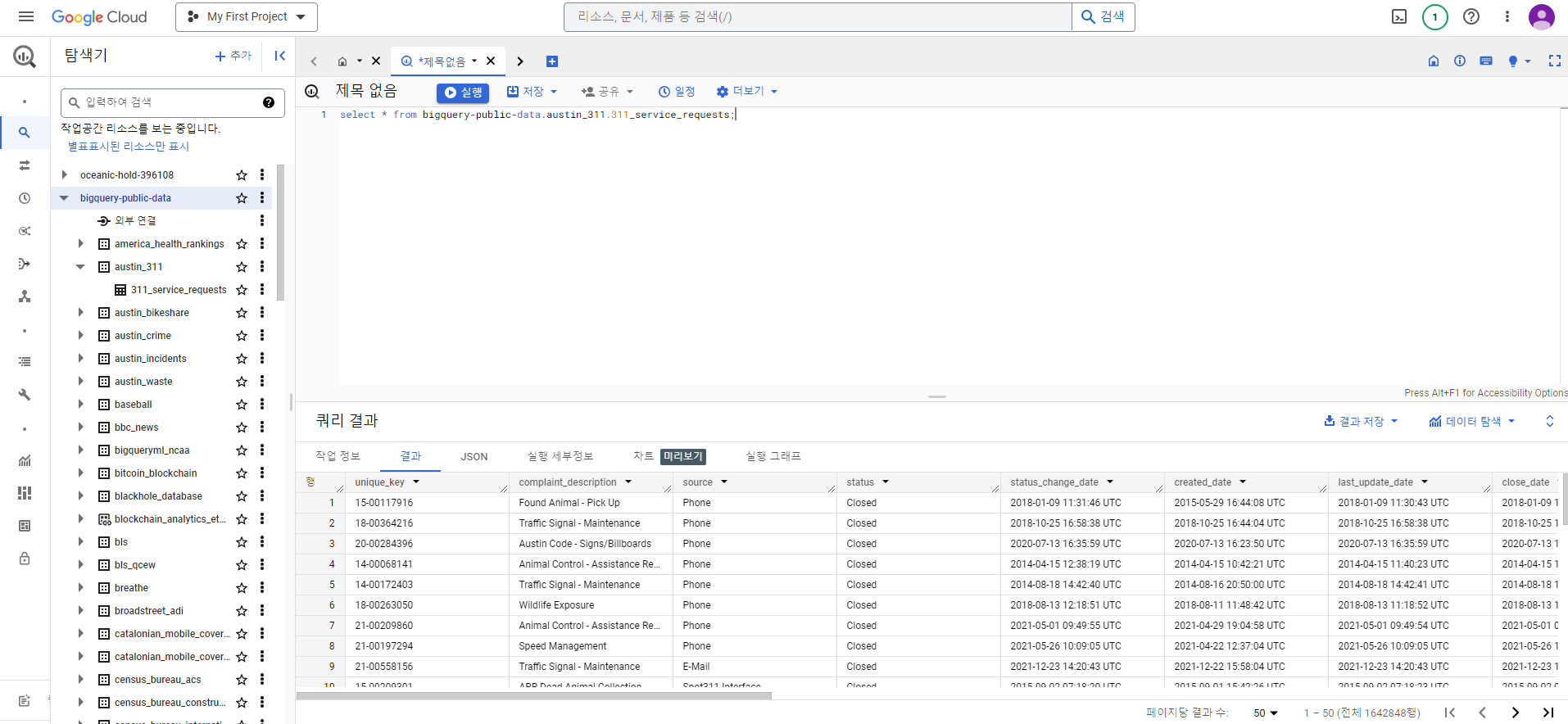Star the oceanic-hold-396108 project
1568x724 pixels.
(242, 175)
